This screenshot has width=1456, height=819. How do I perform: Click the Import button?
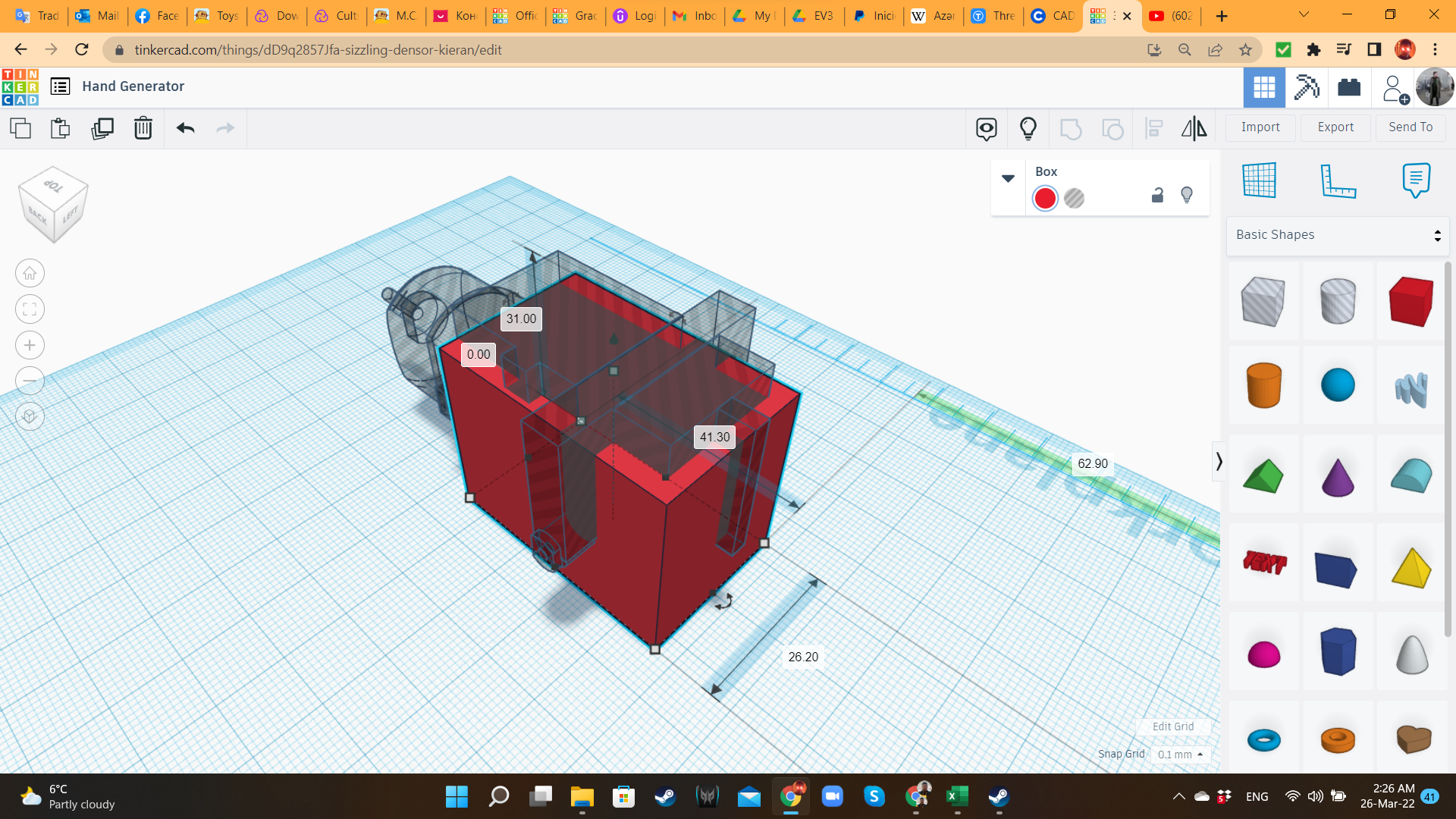click(x=1260, y=127)
